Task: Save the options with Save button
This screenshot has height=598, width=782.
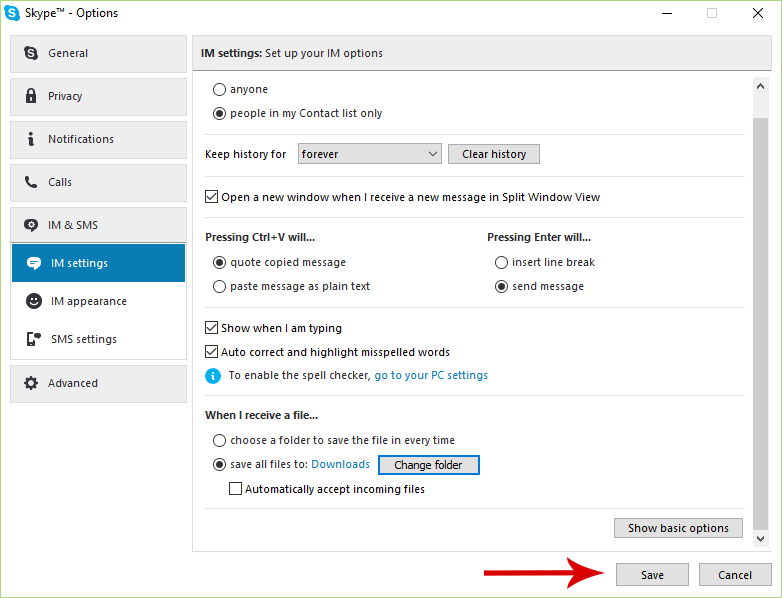Action: [652, 575]
